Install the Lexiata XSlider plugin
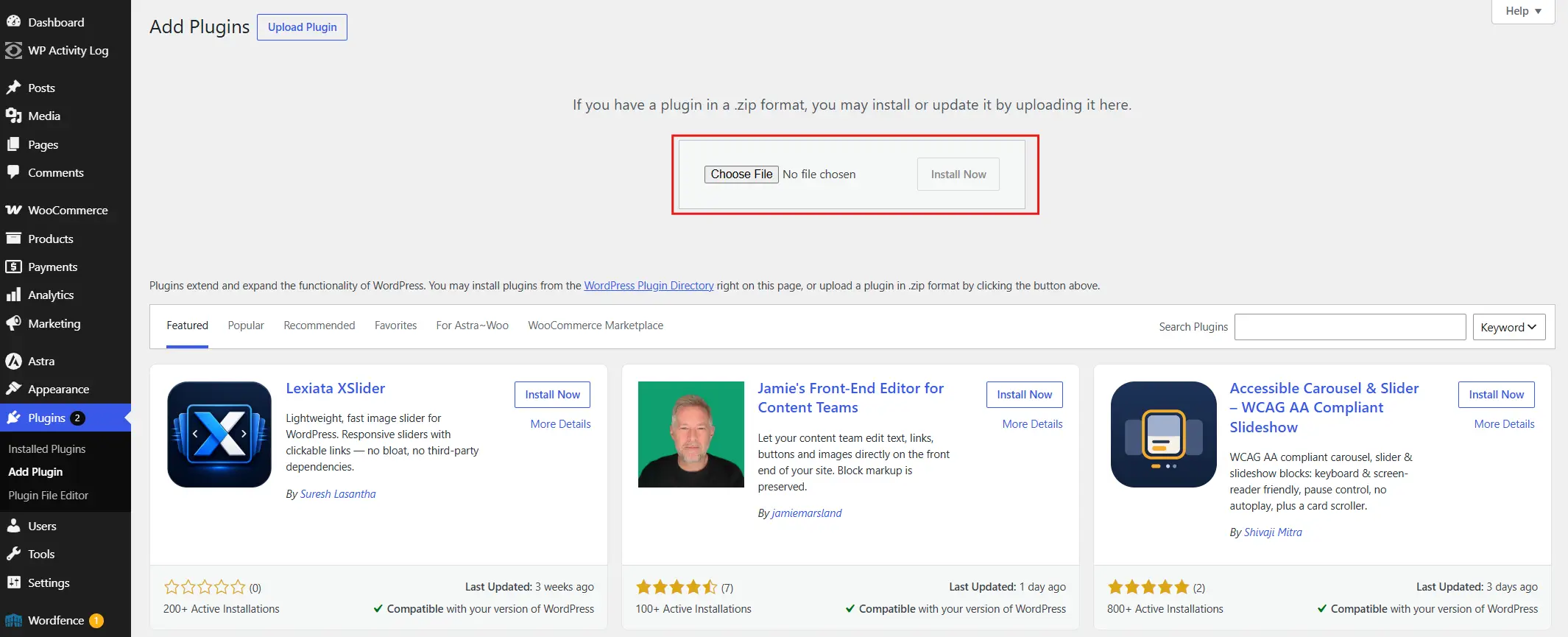1568x637 pixels. pos(552,395)
